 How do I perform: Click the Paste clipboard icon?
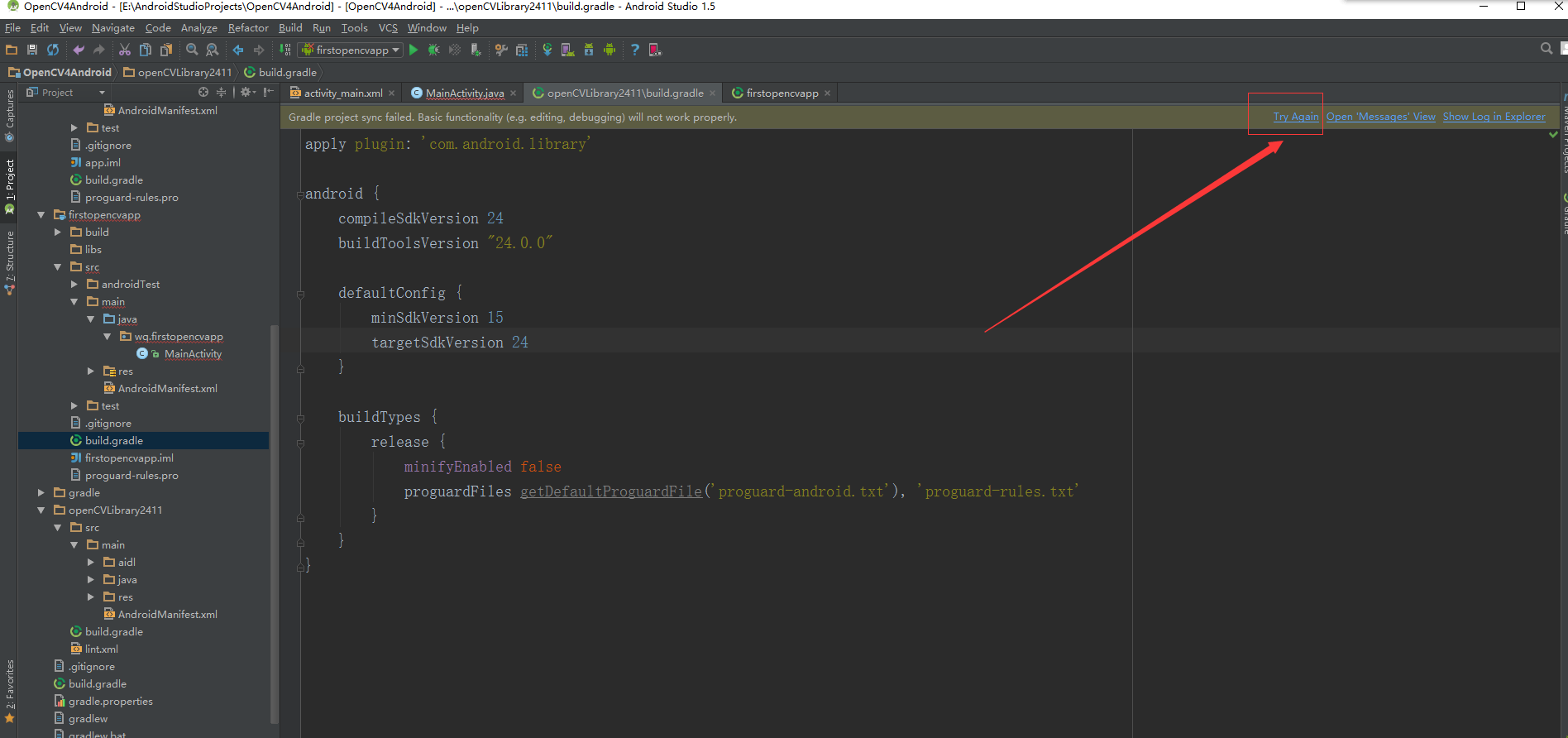(x=166, y=50)
